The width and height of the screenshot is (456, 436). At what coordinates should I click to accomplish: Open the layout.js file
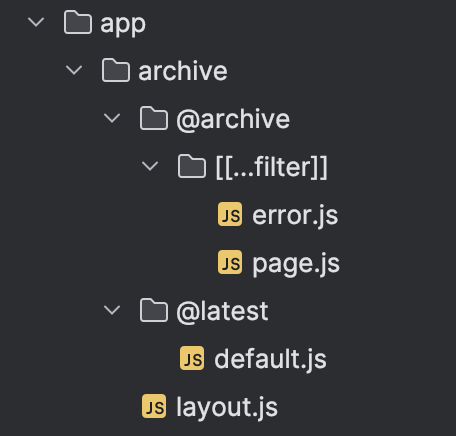[x=227, y=407]
